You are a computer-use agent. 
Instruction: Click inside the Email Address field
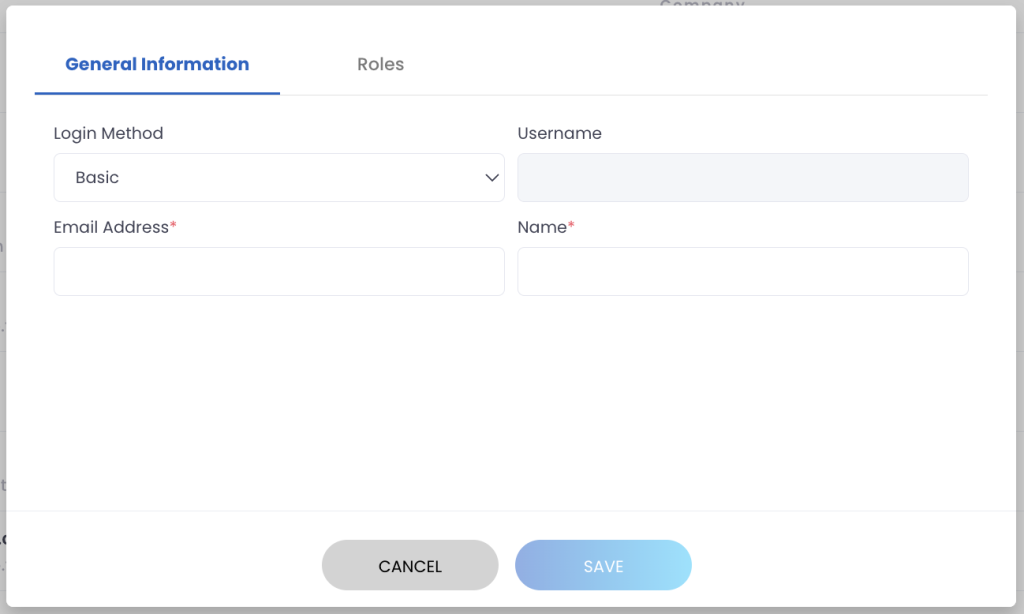tap(278, 271)
